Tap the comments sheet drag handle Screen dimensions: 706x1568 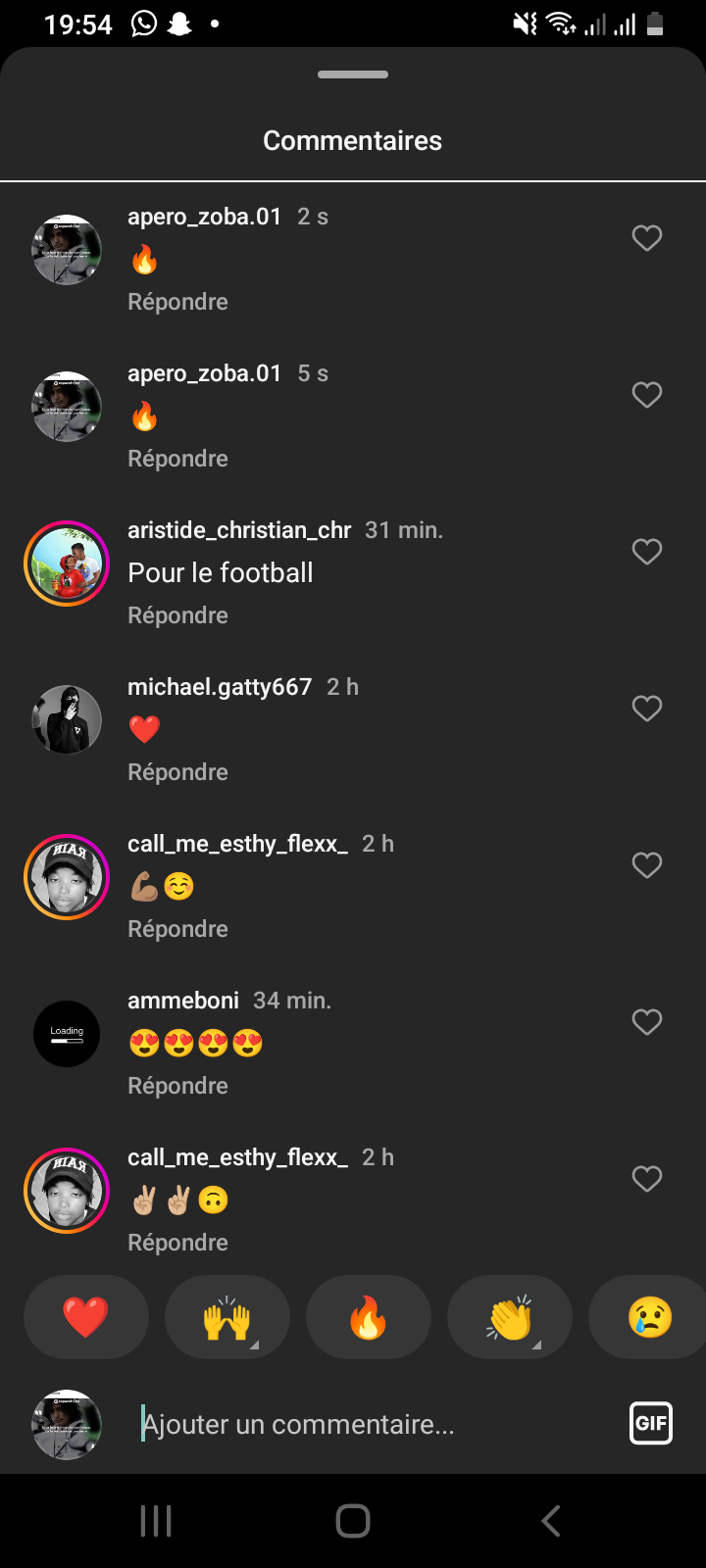pos(353,74)
